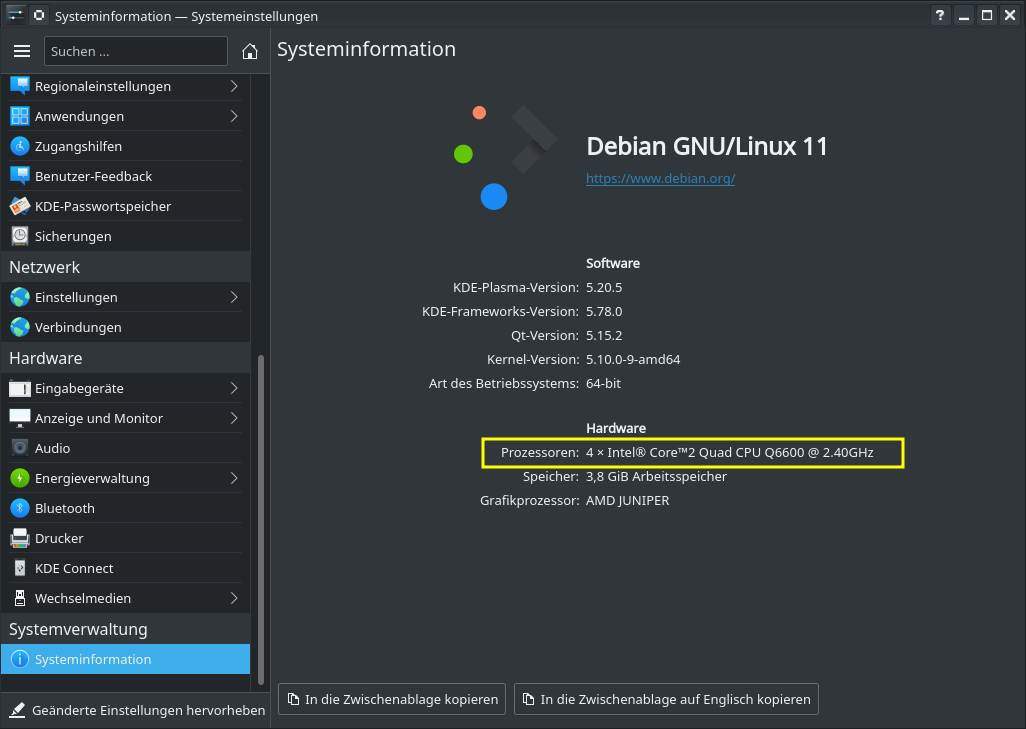Click the Debian GNU/Linux 11 heading
Screen dimensions: 1026x729
tap(707, 146)
